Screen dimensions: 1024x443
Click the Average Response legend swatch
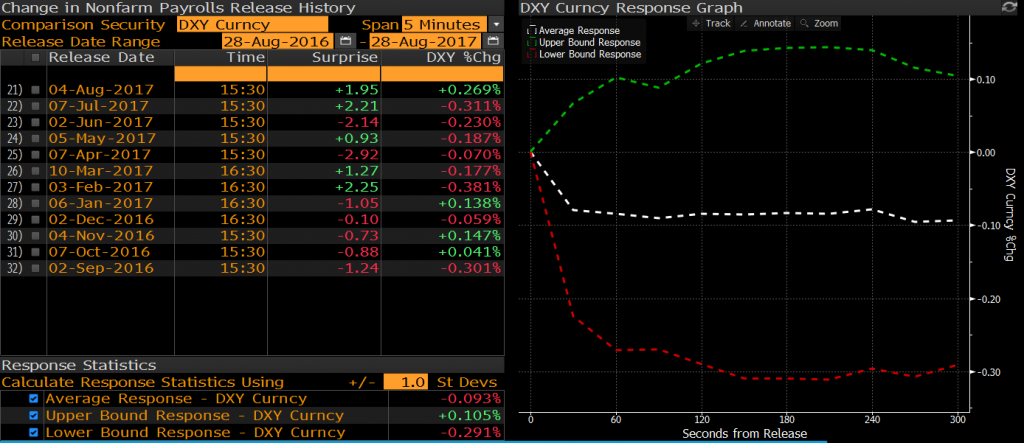(531, 31)
